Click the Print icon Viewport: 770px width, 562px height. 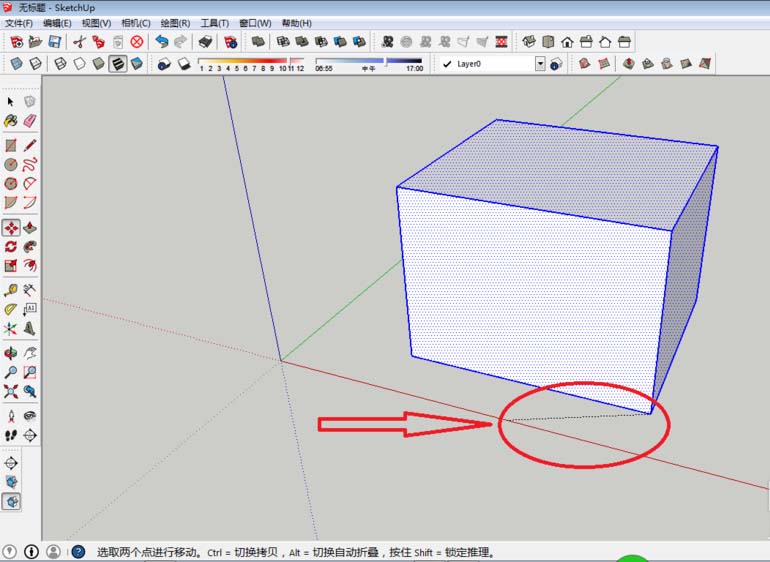[x=205, y=42]
